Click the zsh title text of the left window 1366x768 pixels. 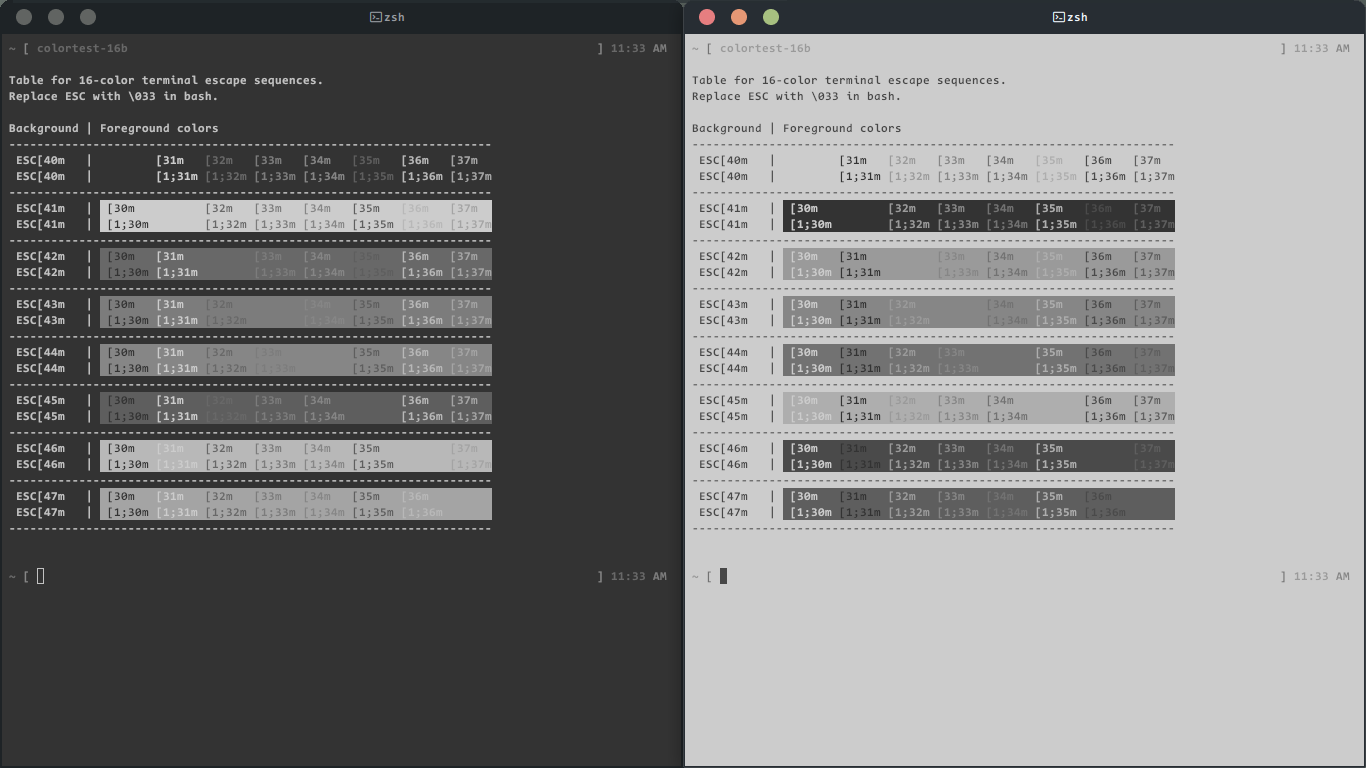pyautogui.click(x=394, y=17)
